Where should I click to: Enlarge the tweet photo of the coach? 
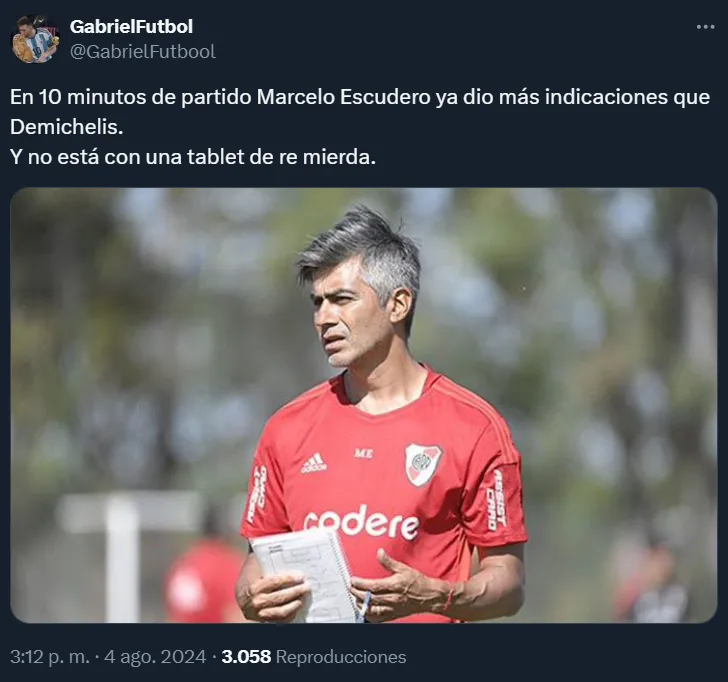click(x=364, y=405)
